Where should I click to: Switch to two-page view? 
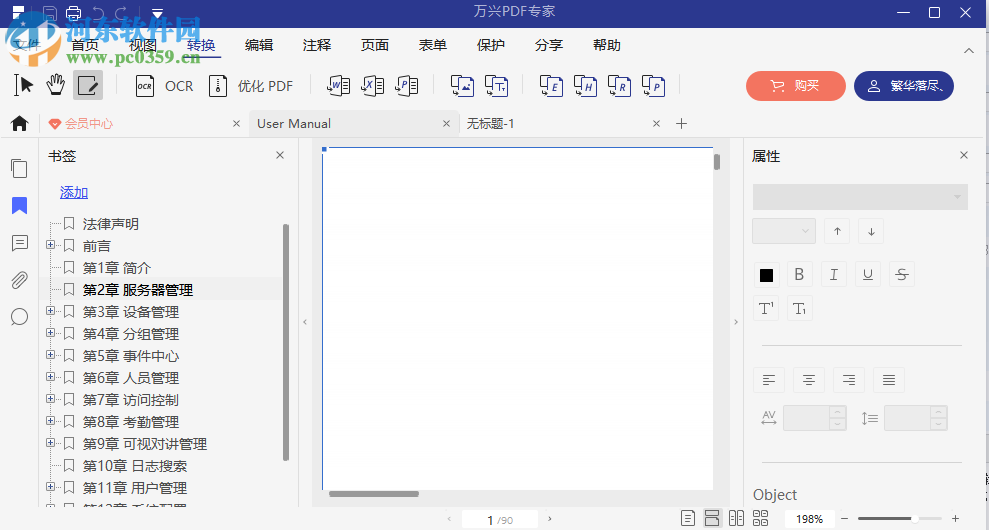pos(736,518)
